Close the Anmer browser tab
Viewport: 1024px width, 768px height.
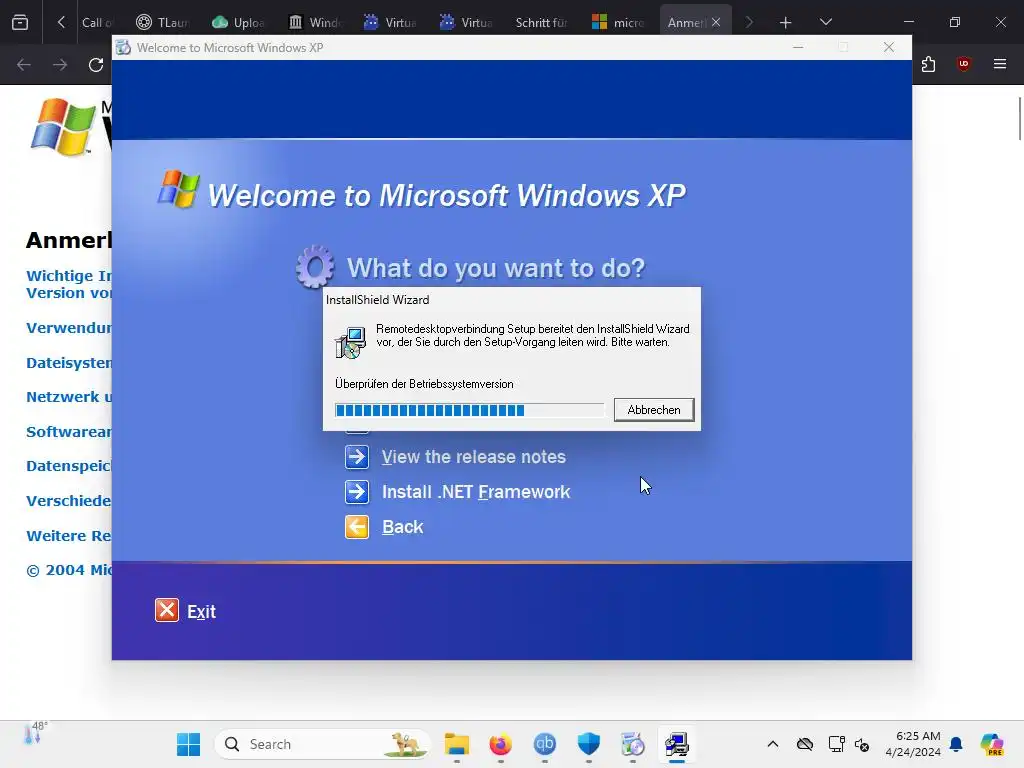[x=716, y=22]
